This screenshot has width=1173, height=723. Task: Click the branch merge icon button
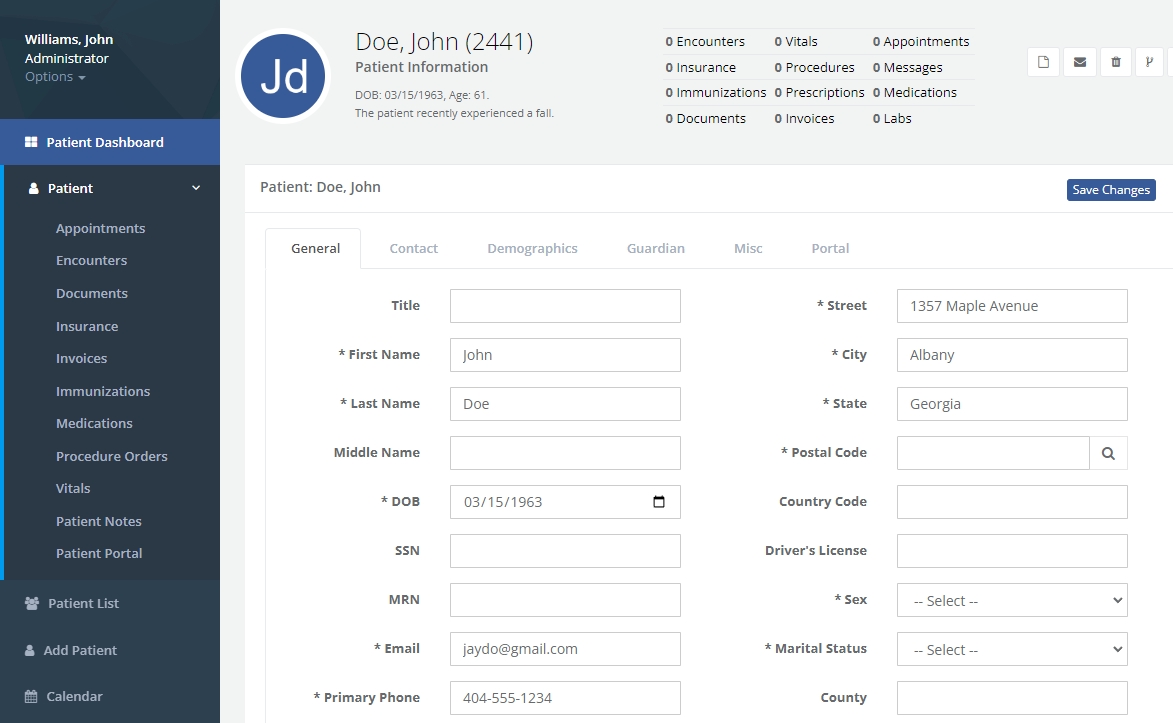point(1150,62)
